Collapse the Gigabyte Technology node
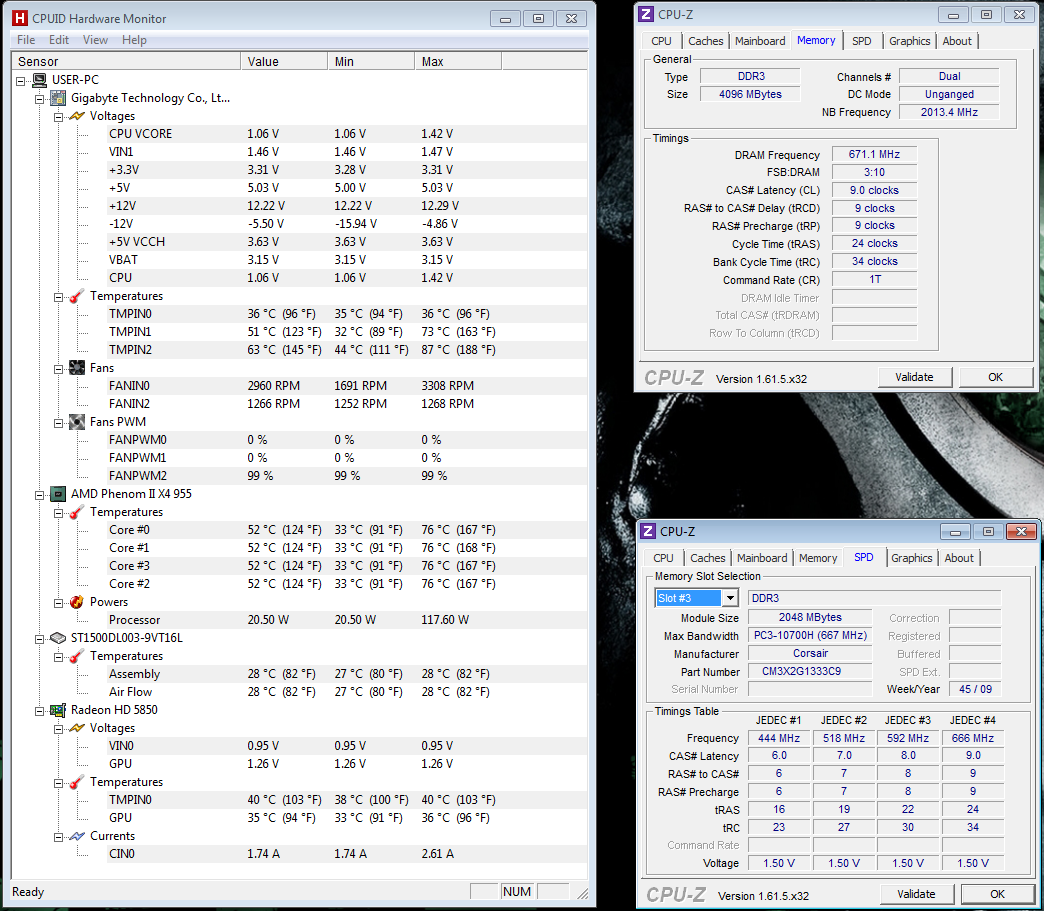1044x911 pixels. coord(40,99)
